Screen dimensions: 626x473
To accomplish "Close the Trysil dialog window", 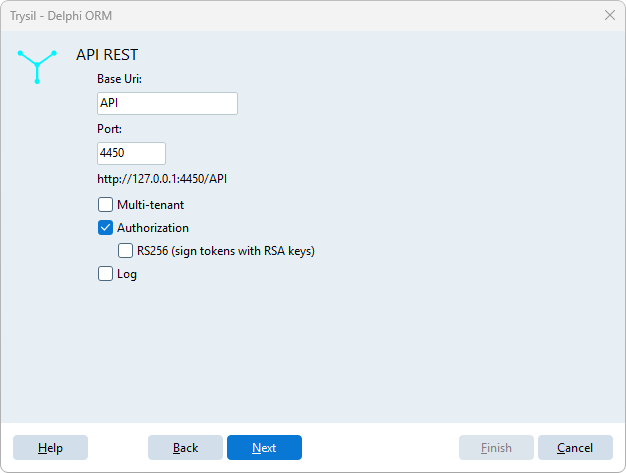I will pyautogui.click(x=610, y=15).
